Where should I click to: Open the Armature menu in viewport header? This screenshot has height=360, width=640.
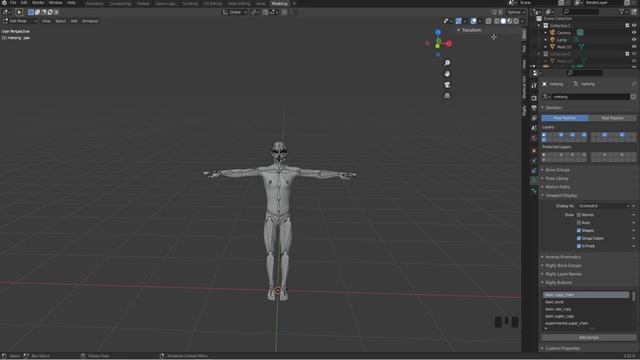[90, 21]
